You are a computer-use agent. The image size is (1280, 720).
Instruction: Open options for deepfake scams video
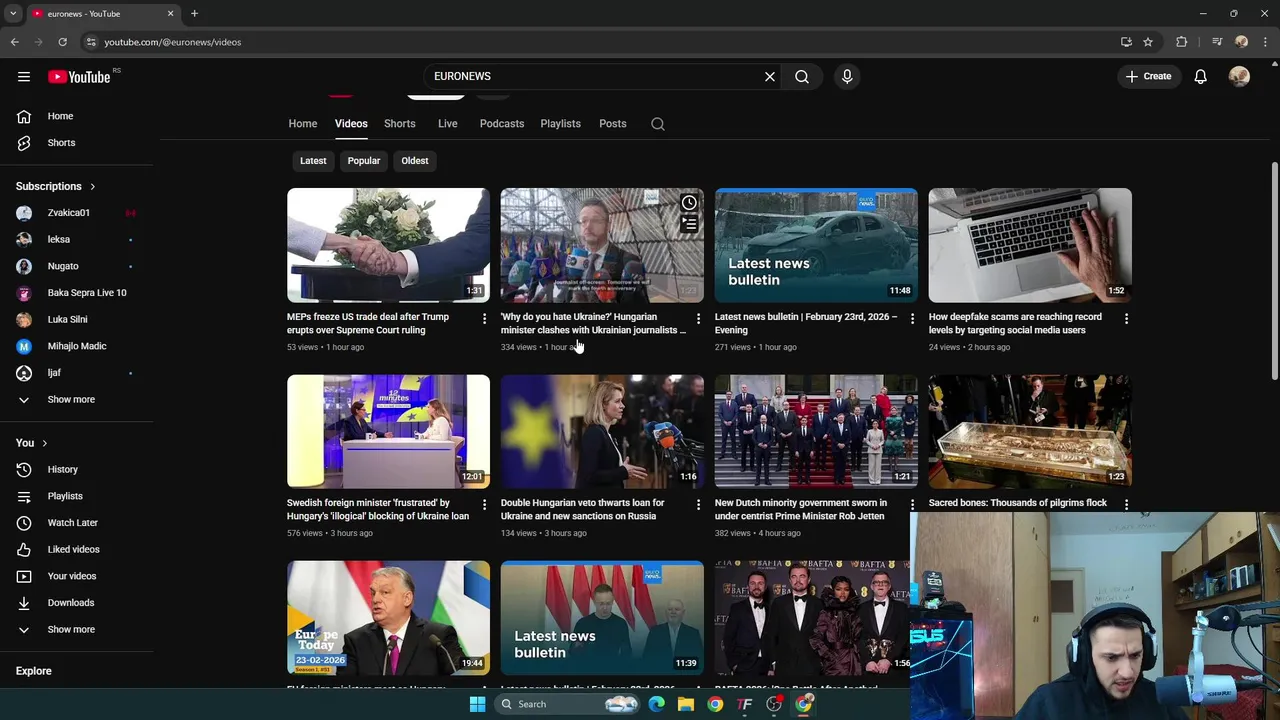click(1126, 319)
